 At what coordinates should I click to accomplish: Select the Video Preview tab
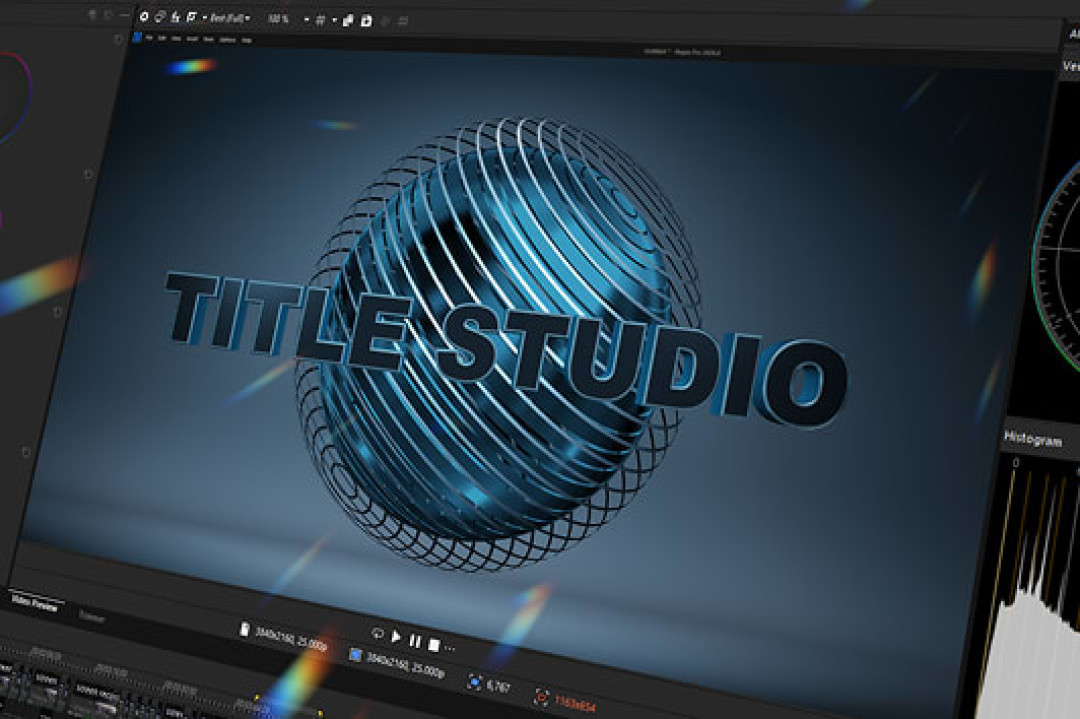36,601
